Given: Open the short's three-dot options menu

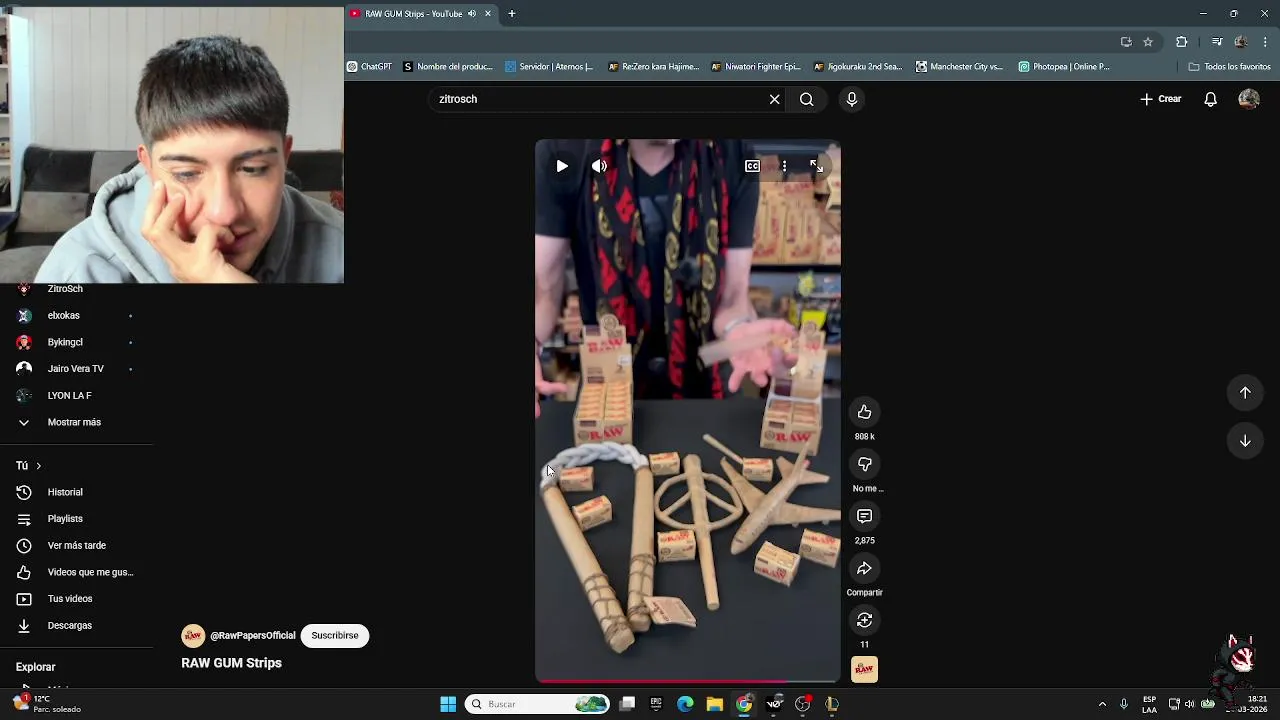Looking at the screenshot, I should (784, 166).
